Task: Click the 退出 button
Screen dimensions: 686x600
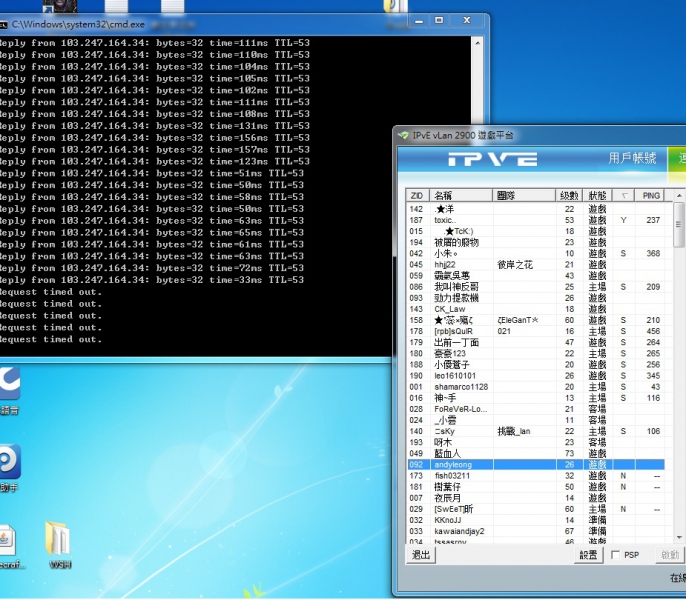Action: (421, 555)
